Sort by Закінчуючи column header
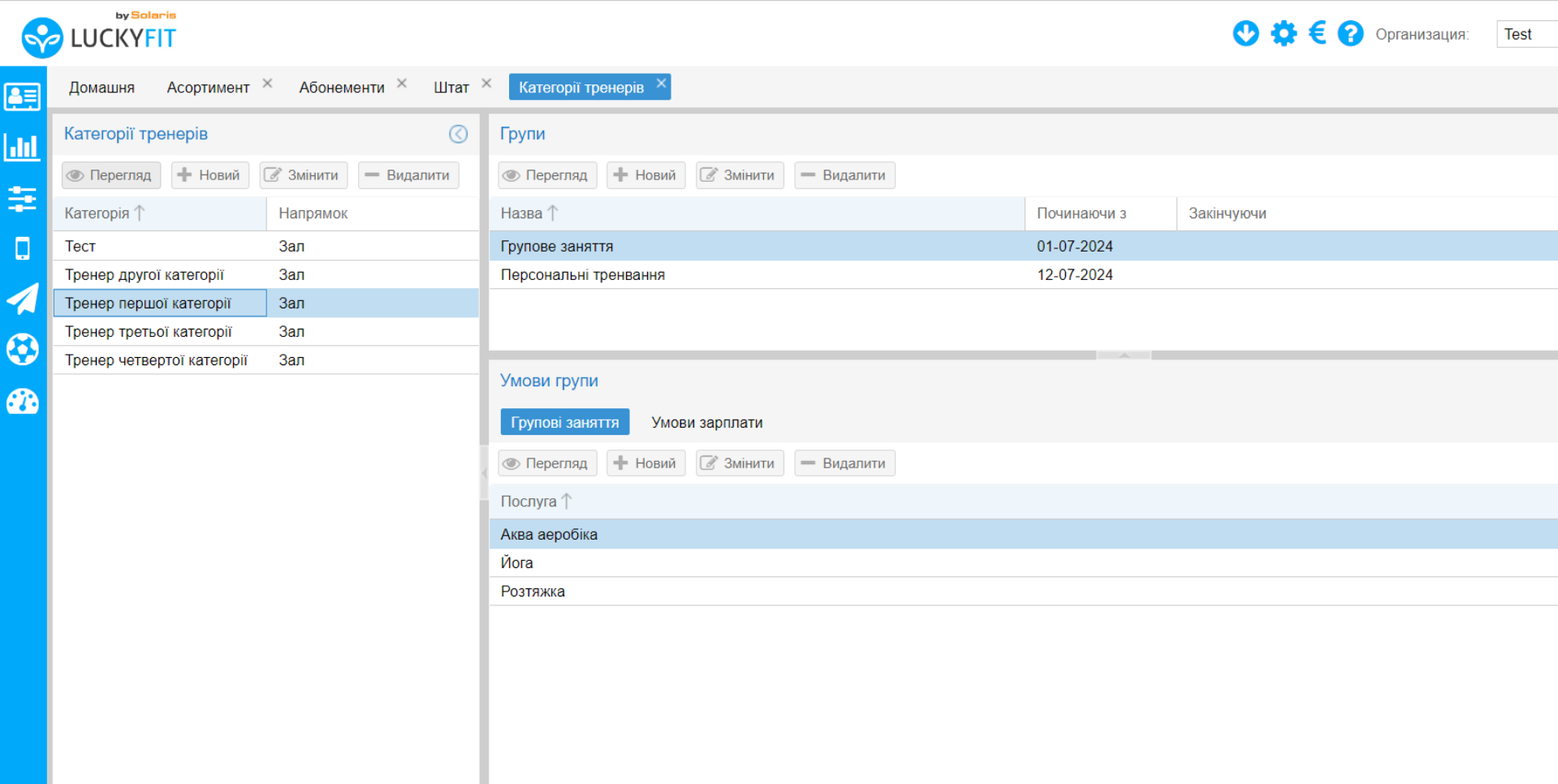 point(1367,213)
